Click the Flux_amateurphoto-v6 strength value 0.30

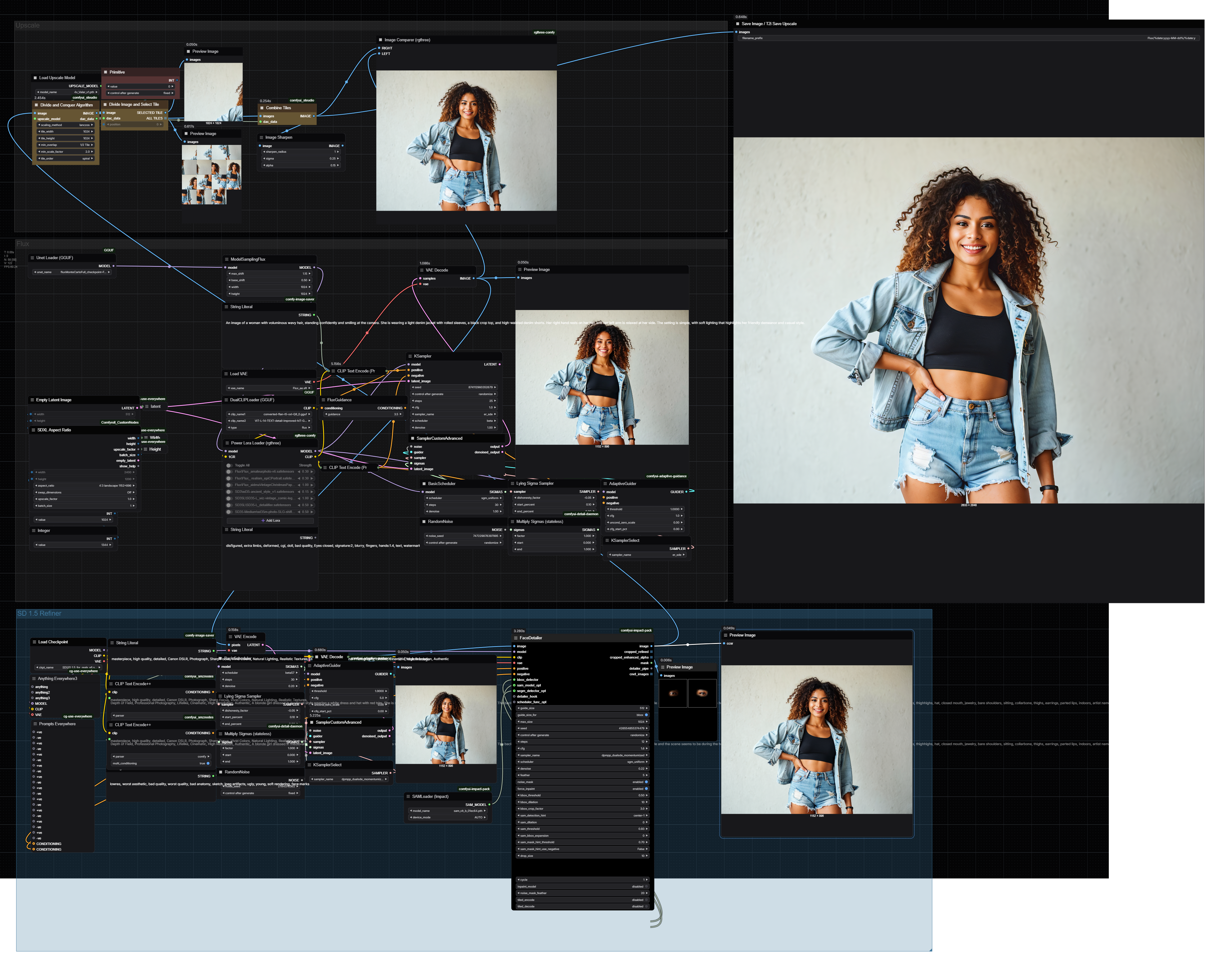[x=306, y=472]
